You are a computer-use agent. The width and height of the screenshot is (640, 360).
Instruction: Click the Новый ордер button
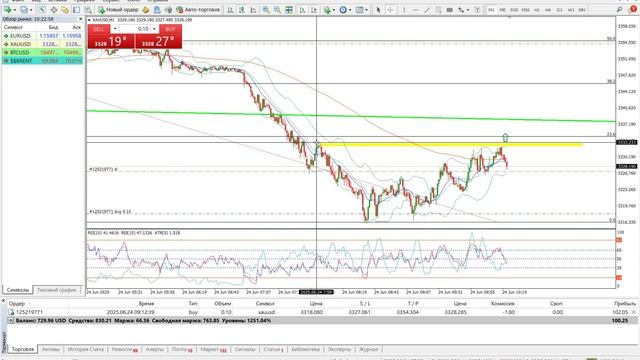tap(118, 9)
